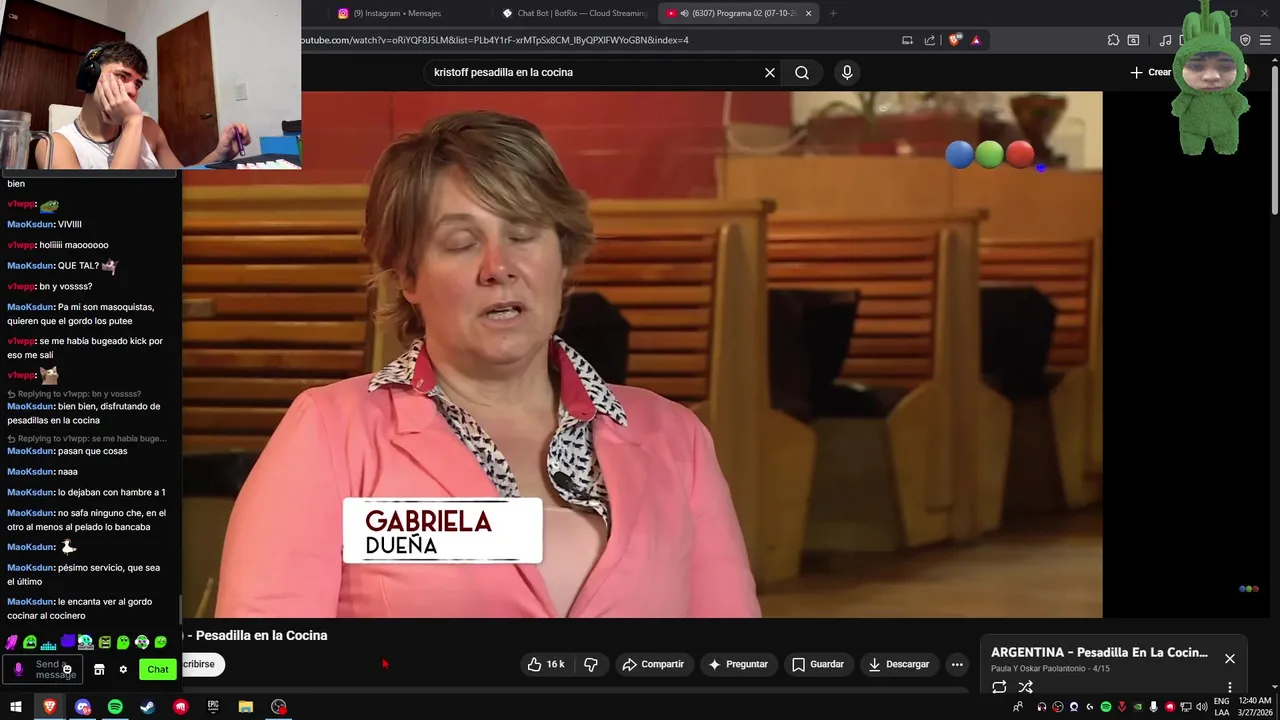
Task: Click the share icon in the address bar
Action: (x=930, y=40)
